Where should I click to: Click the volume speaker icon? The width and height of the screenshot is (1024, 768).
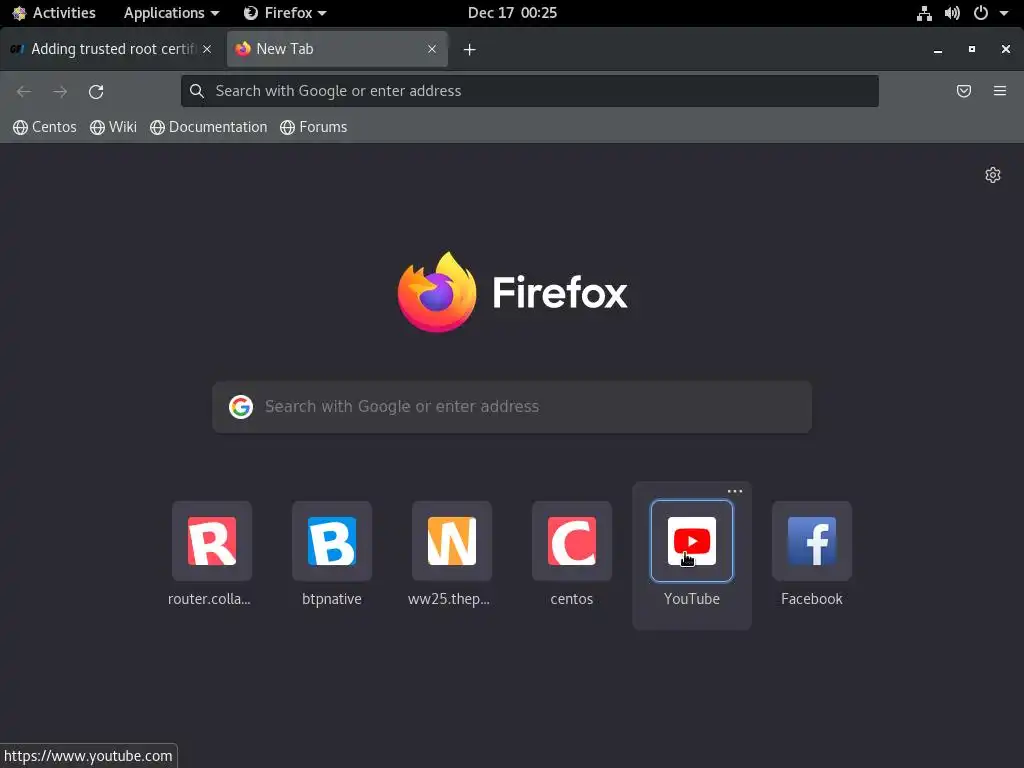click(x=952, y=13)
